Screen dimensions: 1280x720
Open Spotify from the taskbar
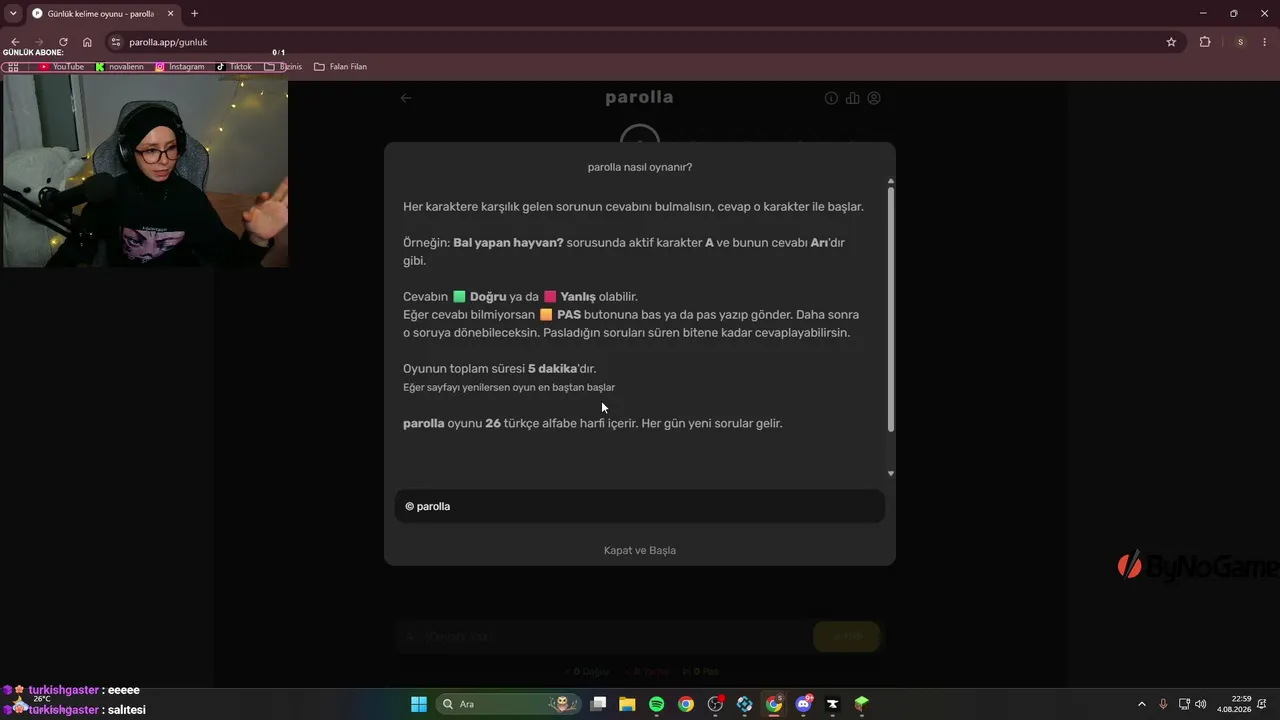[x=657, y=704]
